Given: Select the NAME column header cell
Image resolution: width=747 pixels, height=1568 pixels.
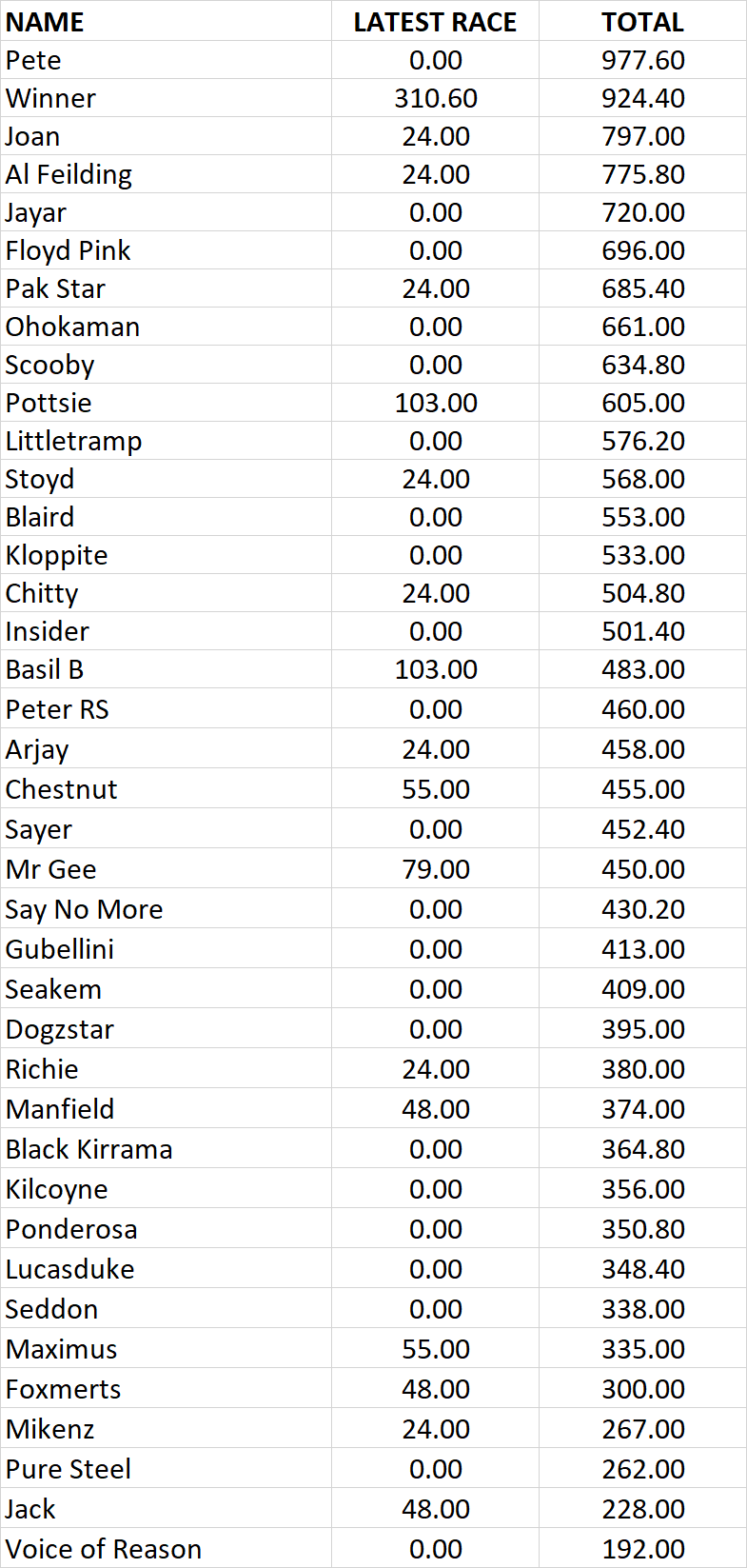Looking at the screenshot, I should [166, 21].
